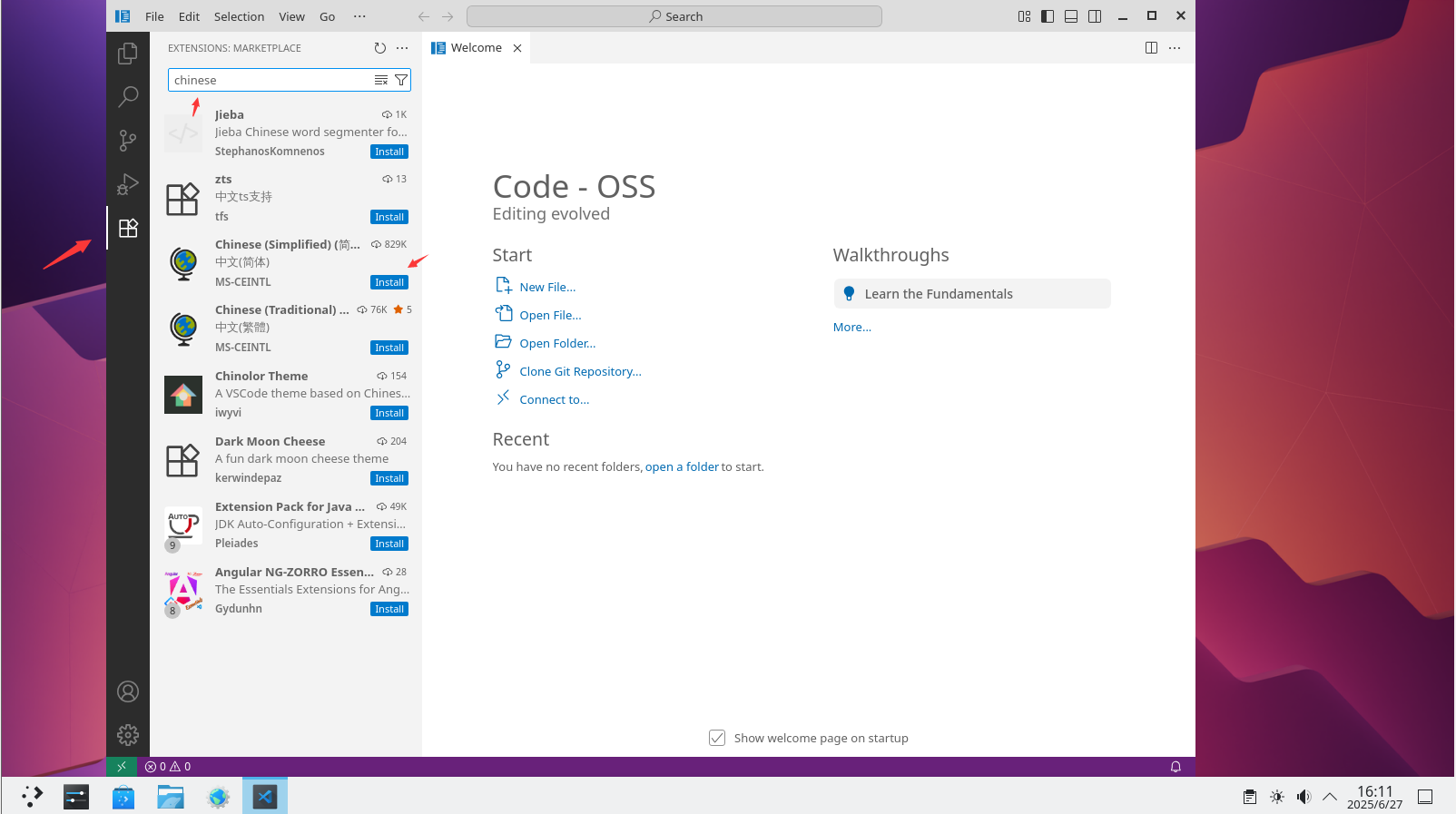Refresh the extensions marketplace list
Viewport: 1456px width, 814px height.
tap(379, 48)
